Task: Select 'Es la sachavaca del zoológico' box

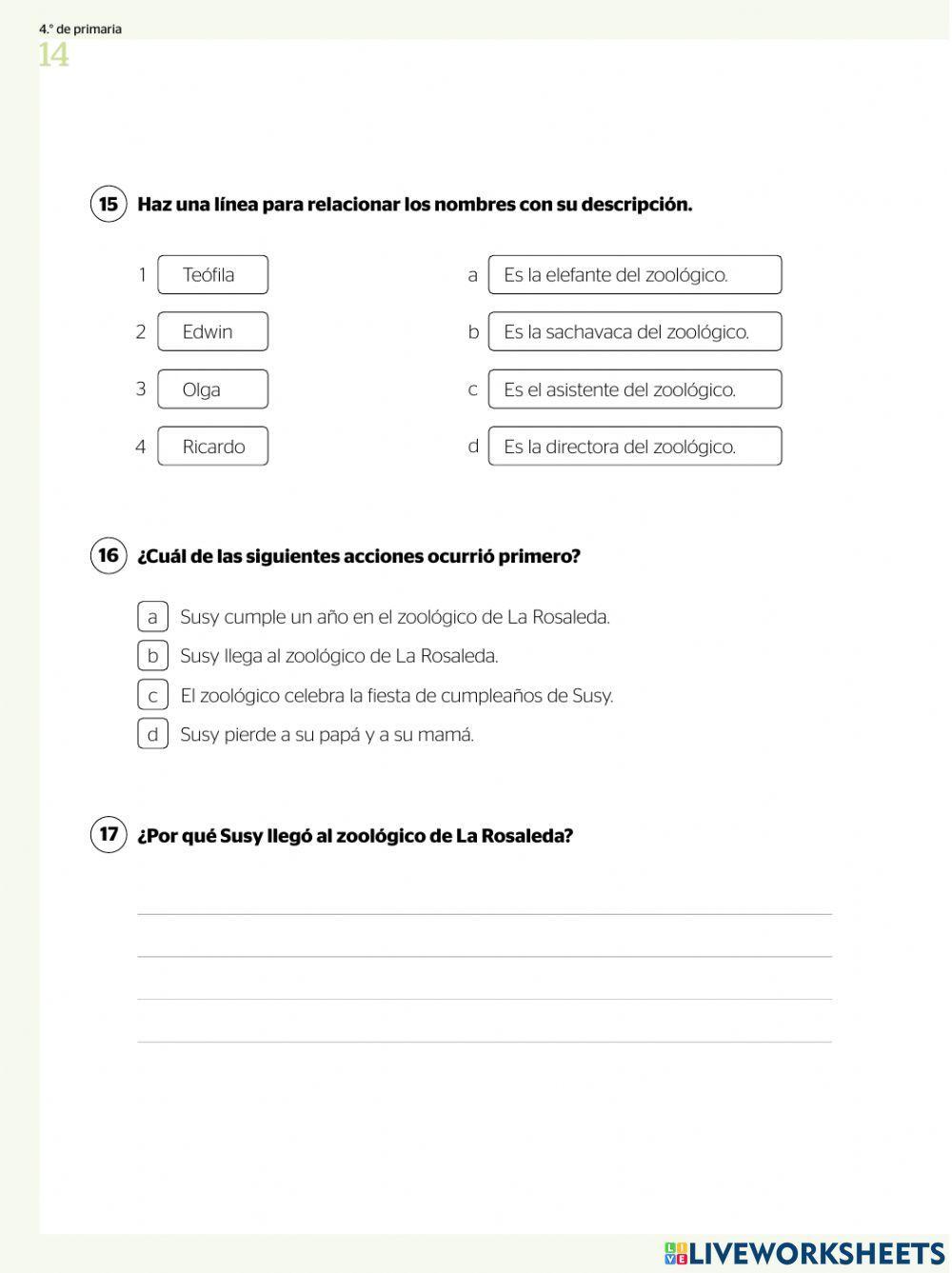Action: pos(634,332)
